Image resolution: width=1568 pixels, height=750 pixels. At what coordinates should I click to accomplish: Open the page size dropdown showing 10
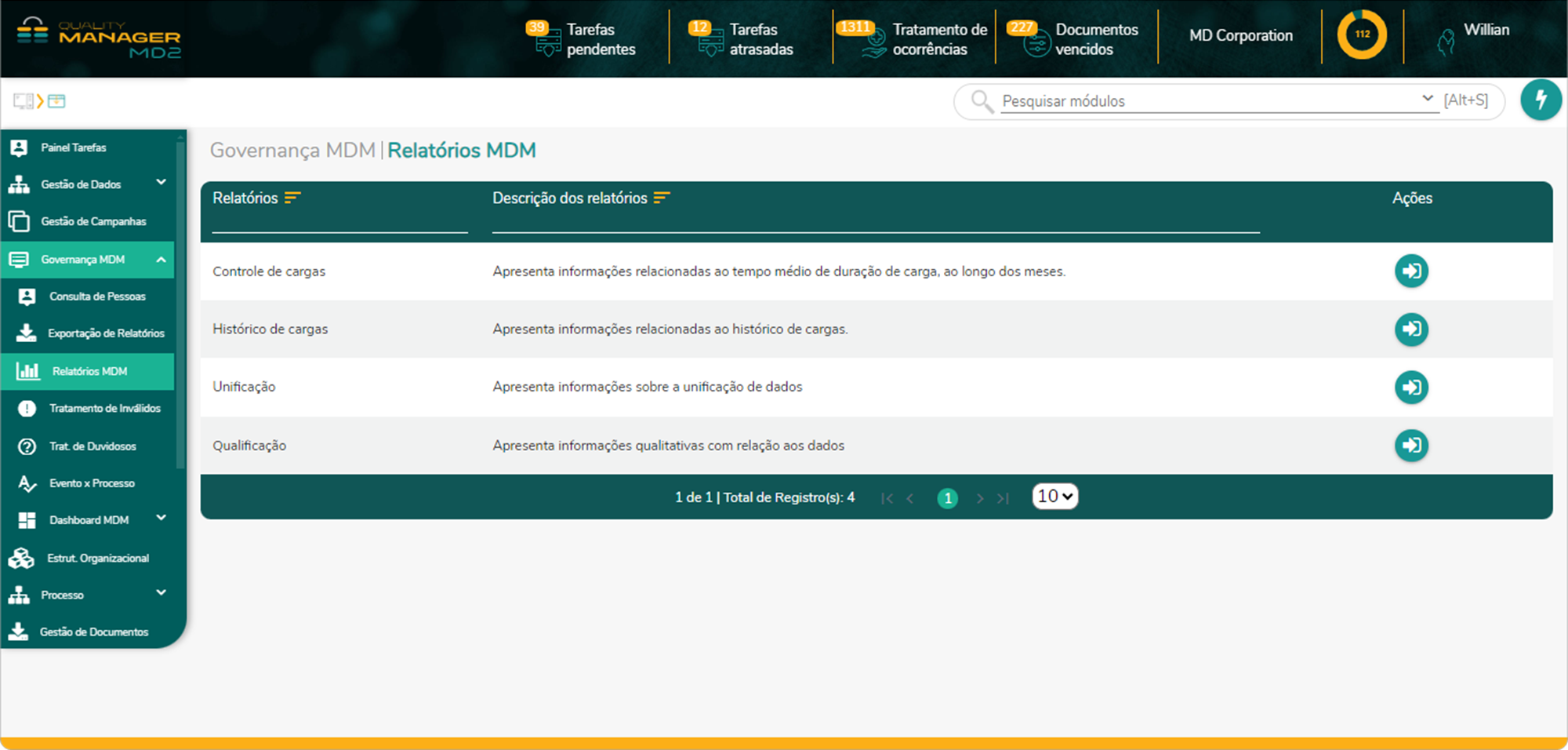[1054, 497]
